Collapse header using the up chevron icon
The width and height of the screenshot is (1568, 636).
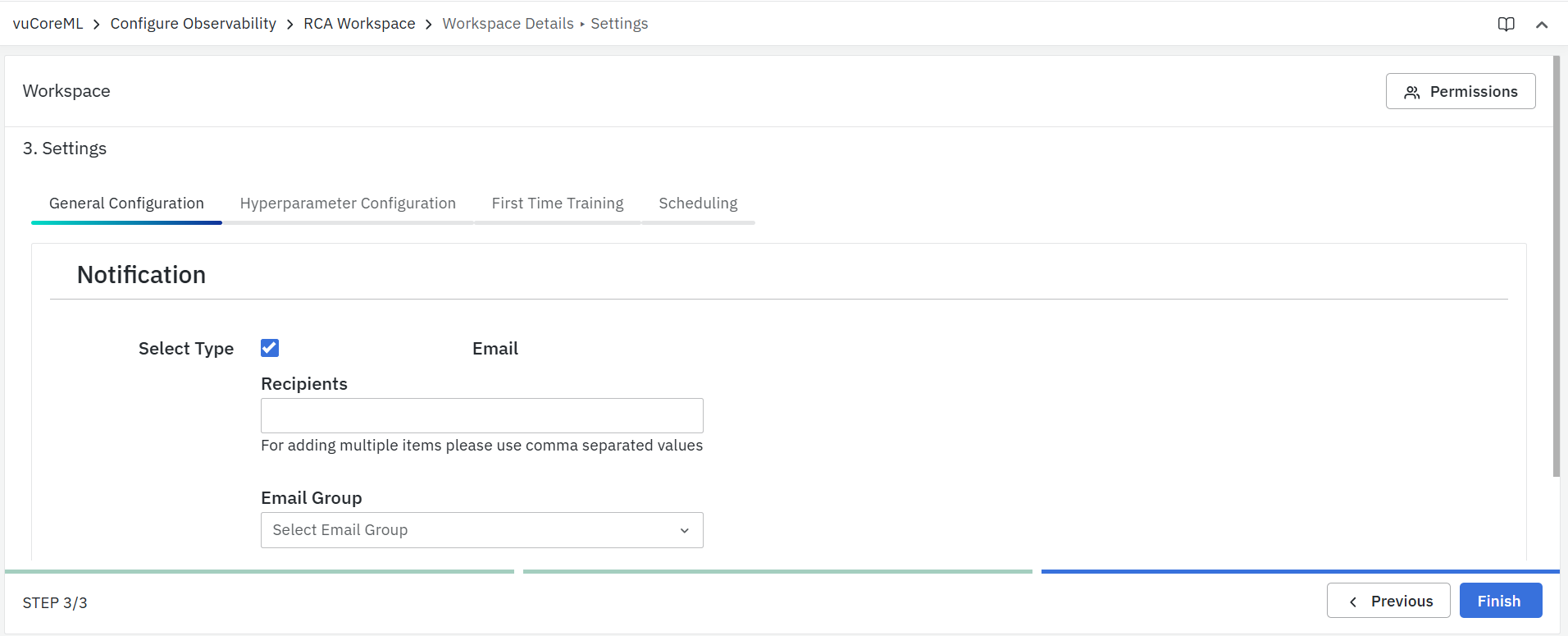1542,25
